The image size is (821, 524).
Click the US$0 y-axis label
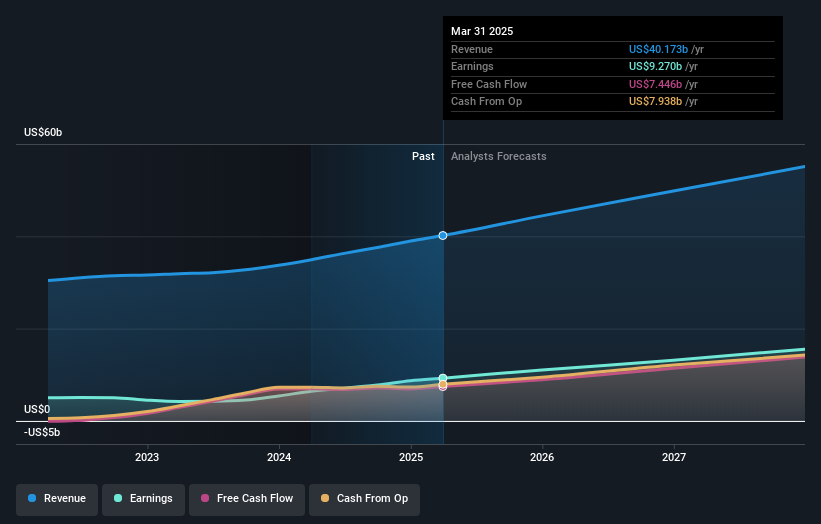(37, 409)
